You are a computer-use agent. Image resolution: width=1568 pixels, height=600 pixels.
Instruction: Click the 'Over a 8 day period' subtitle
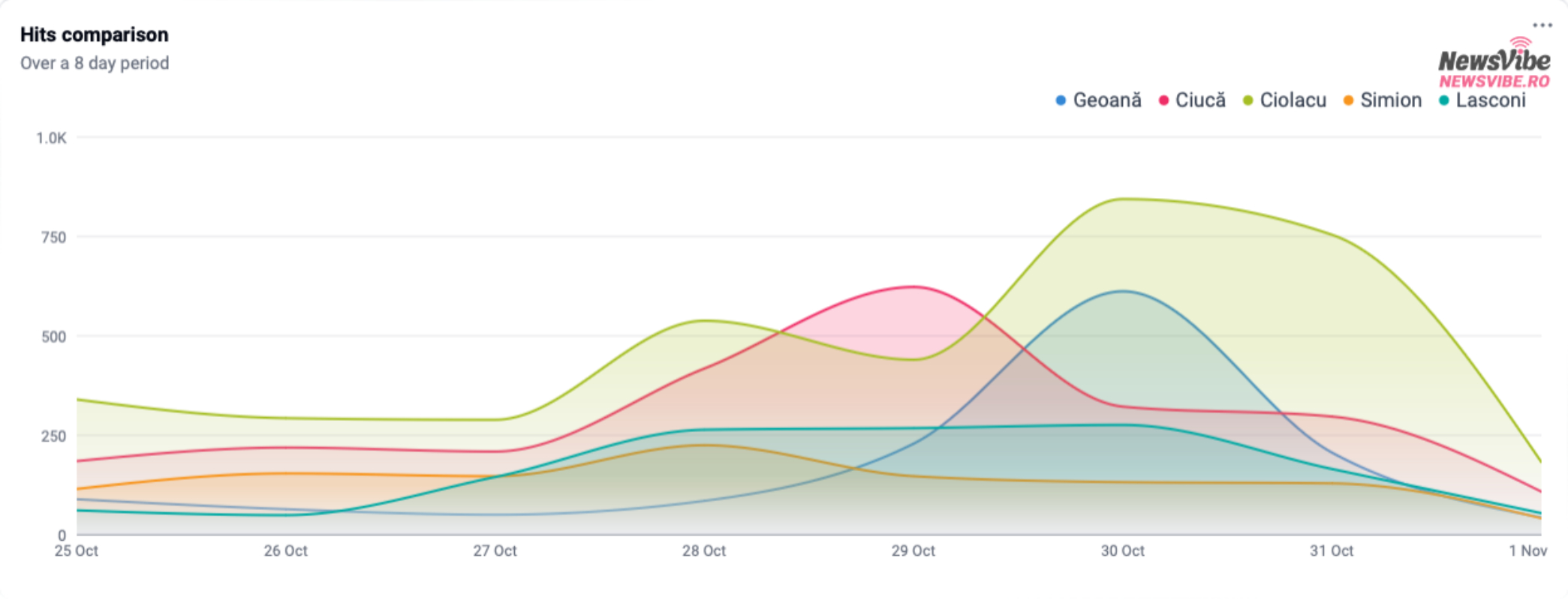point(95,63)
